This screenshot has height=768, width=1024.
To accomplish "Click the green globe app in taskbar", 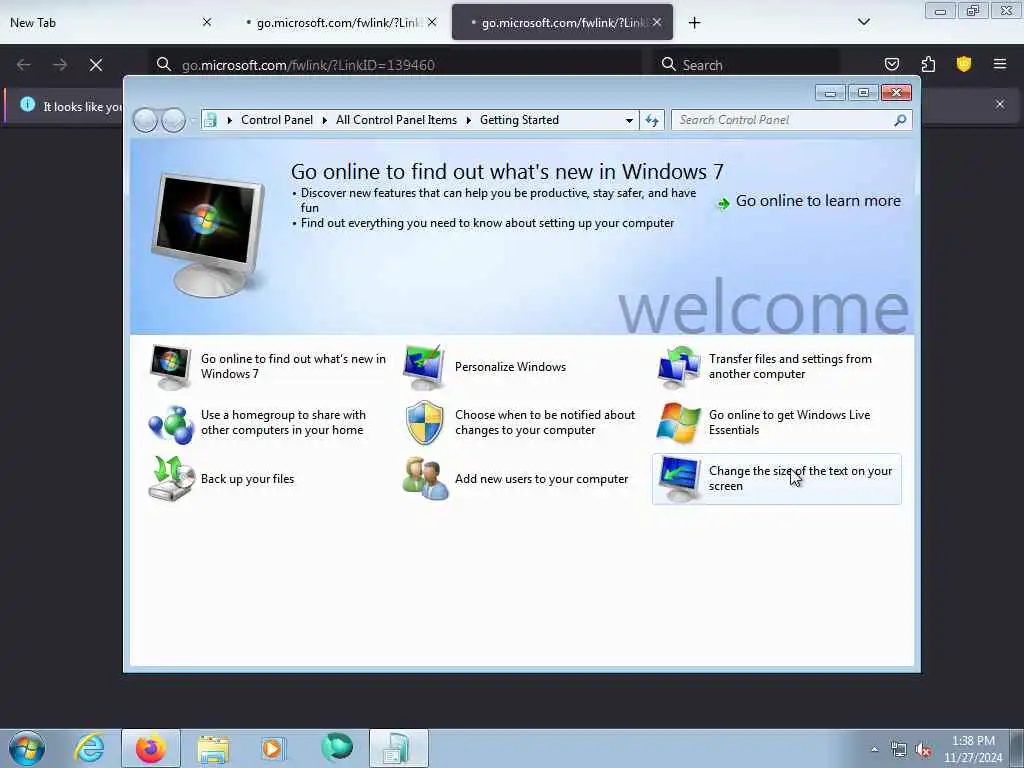I will tap(337, 748).
